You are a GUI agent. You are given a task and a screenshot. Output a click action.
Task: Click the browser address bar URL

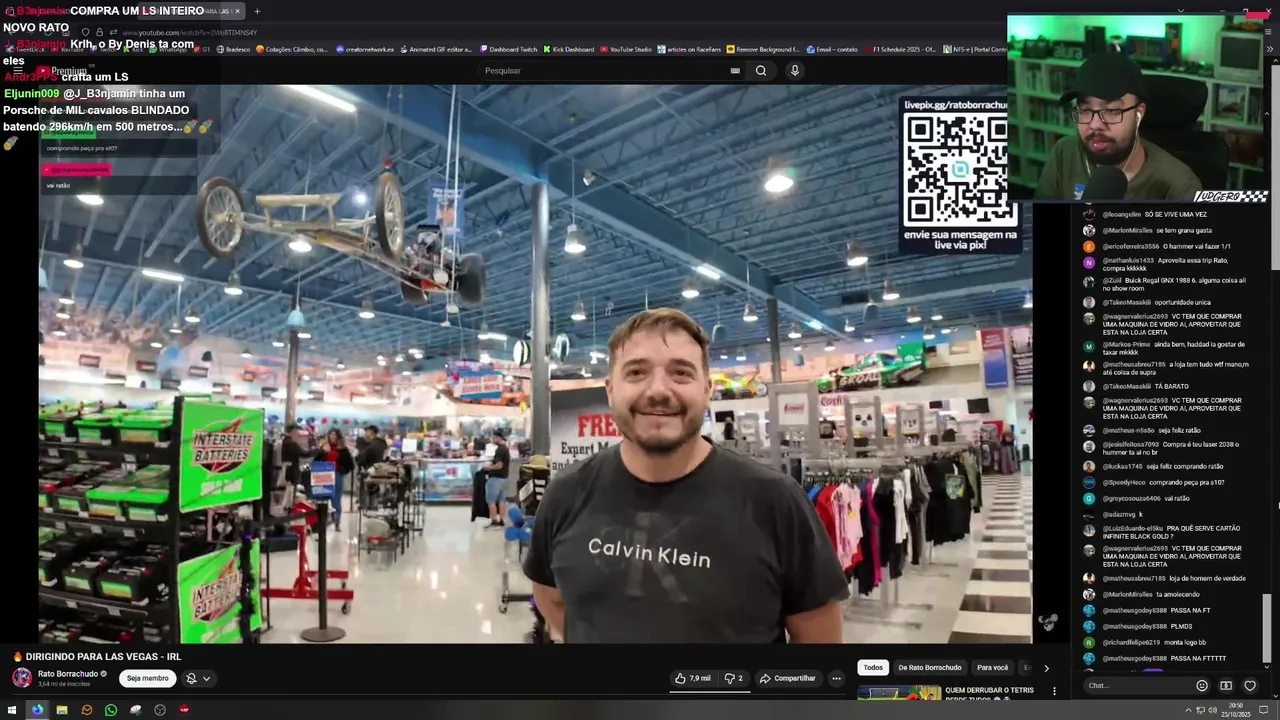click(190, 32)
